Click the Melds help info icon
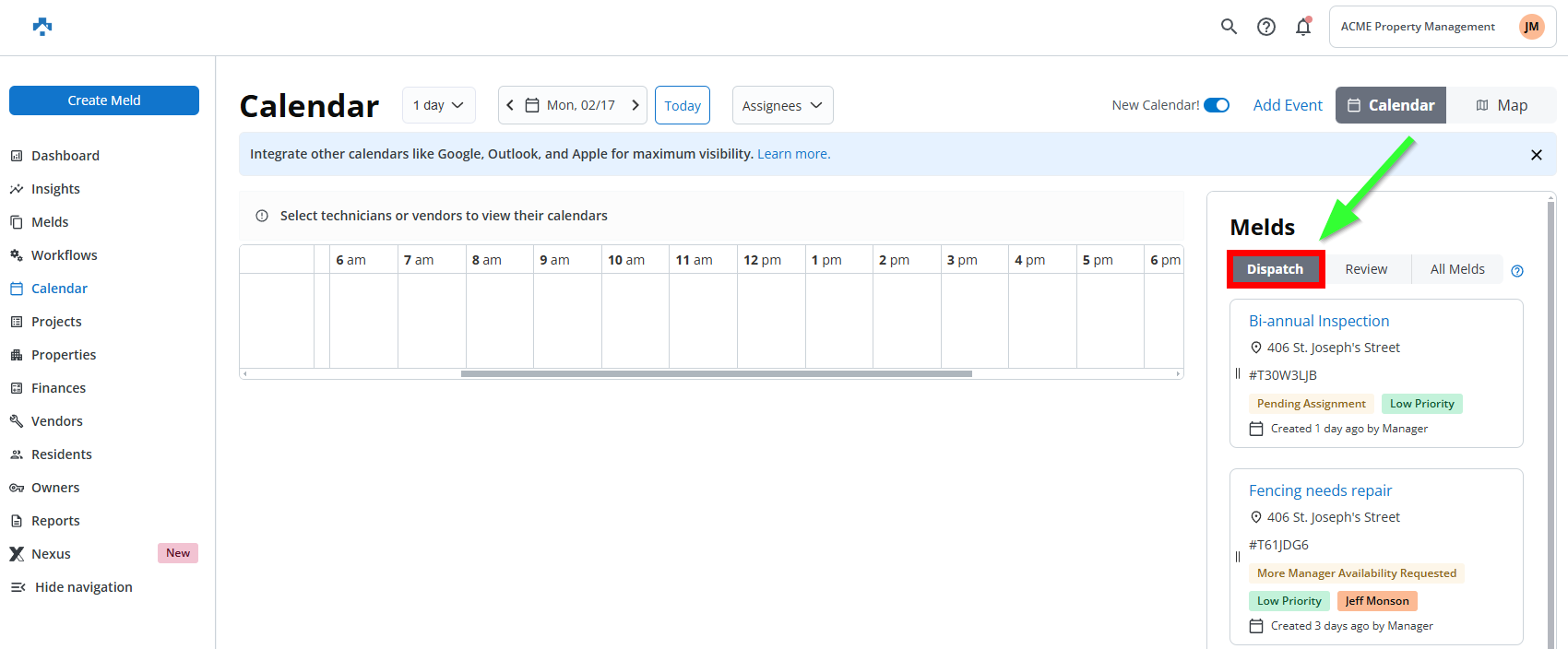The image size is (1568, 649). tap(1517, 271)
